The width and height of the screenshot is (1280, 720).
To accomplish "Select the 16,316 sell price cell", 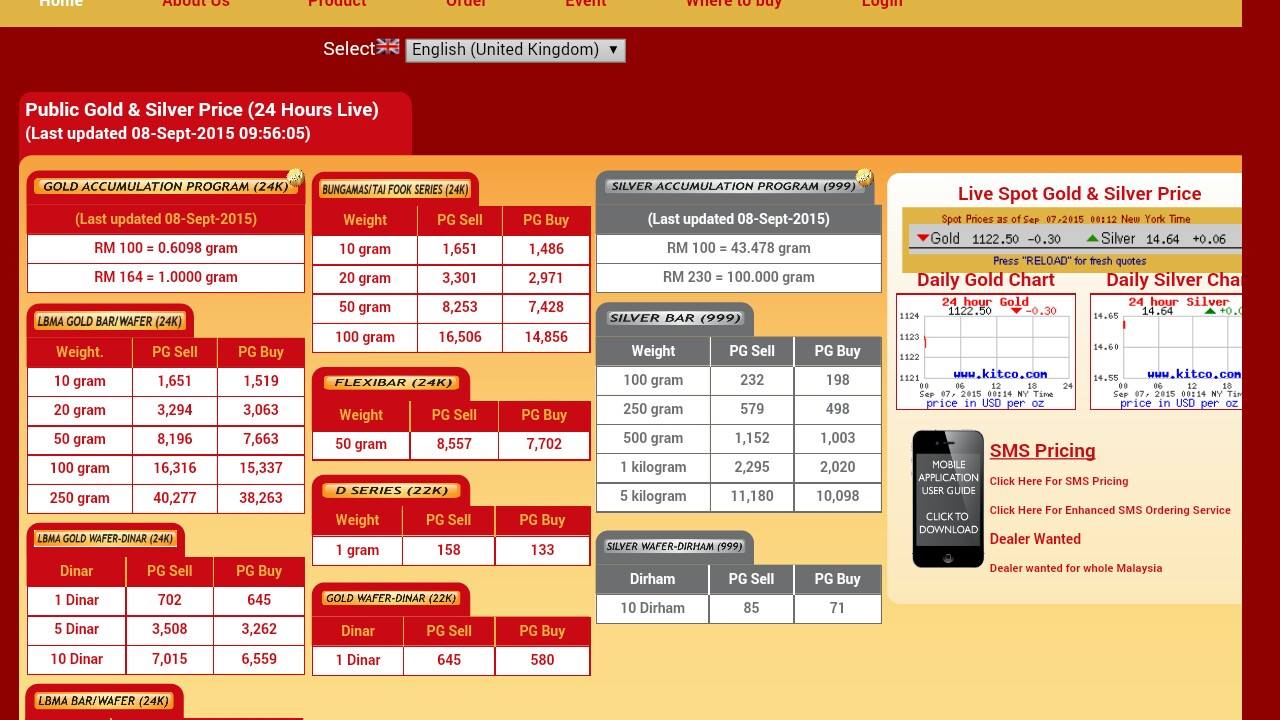I will tap(175, 468).
